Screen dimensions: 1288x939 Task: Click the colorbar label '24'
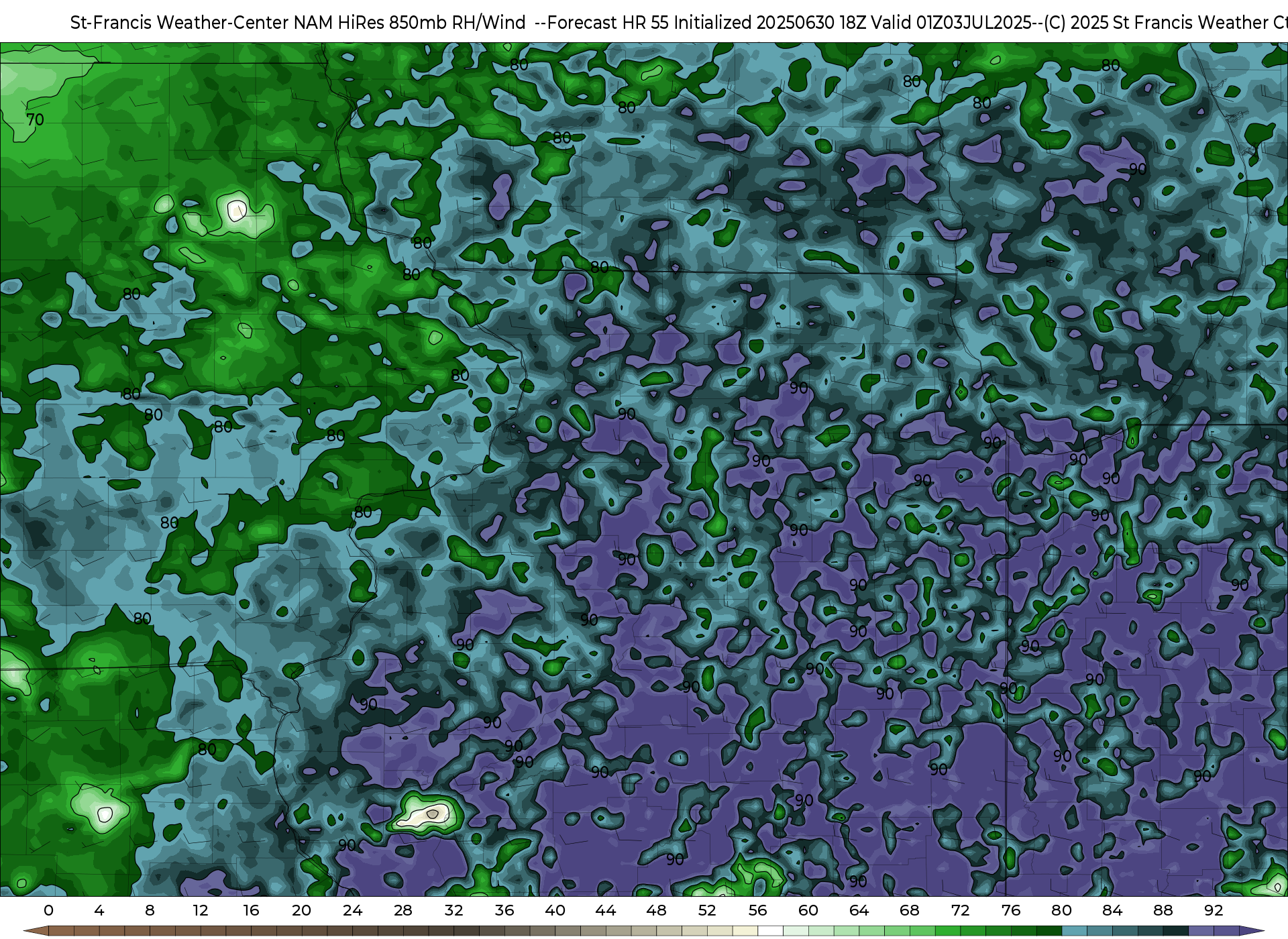point(352,910)
